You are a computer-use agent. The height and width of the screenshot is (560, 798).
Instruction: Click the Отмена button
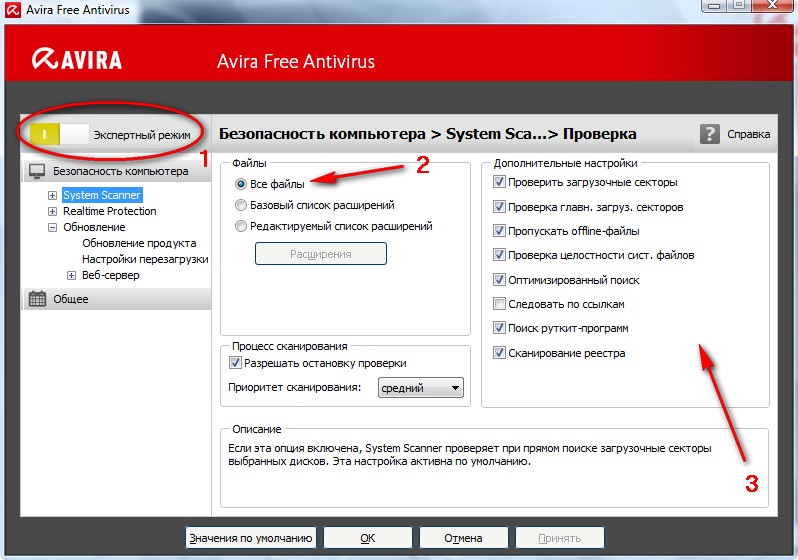pos(463,538)
